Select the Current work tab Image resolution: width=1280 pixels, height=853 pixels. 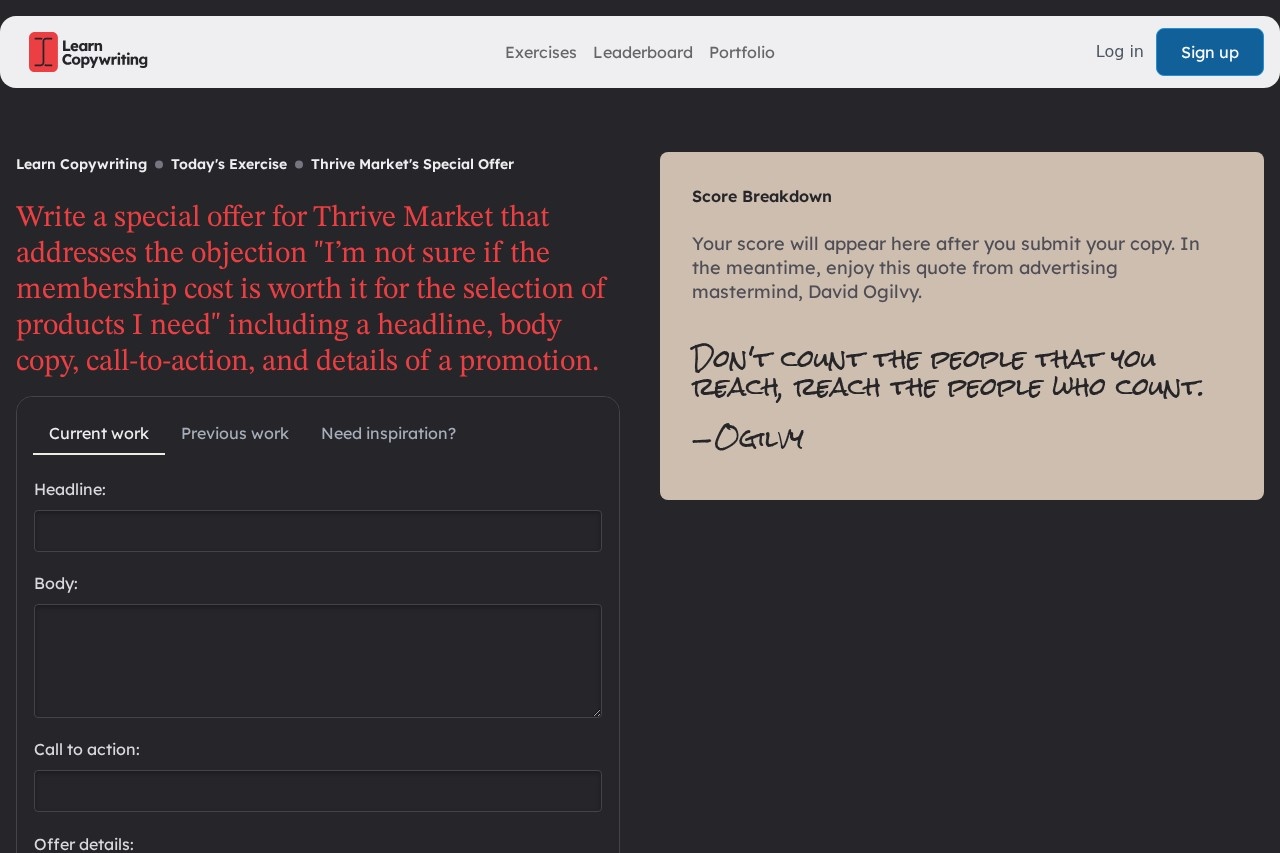tap(99, 433)
